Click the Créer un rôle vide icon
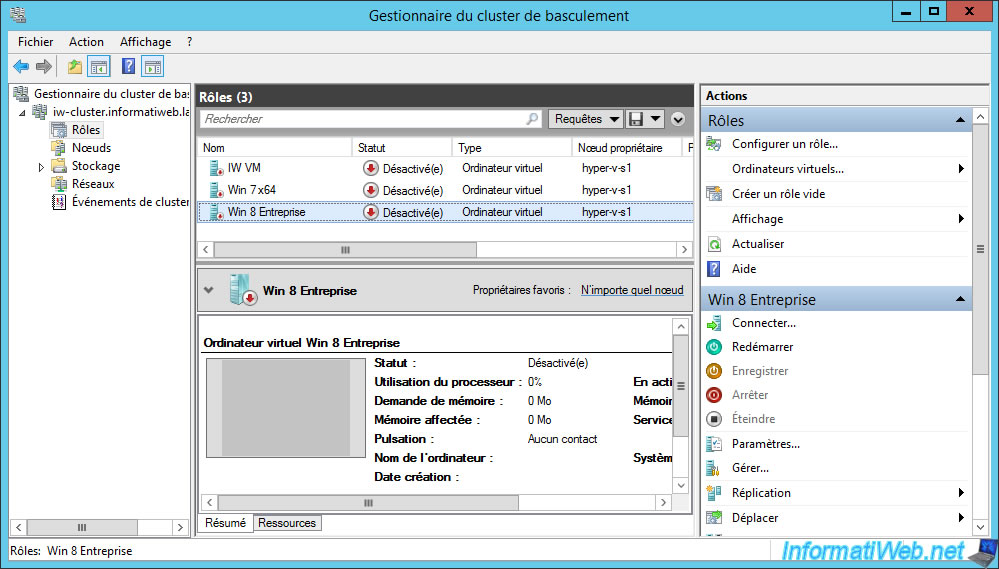The width and height of the screenshot is (999, 569). pos(714,194)
